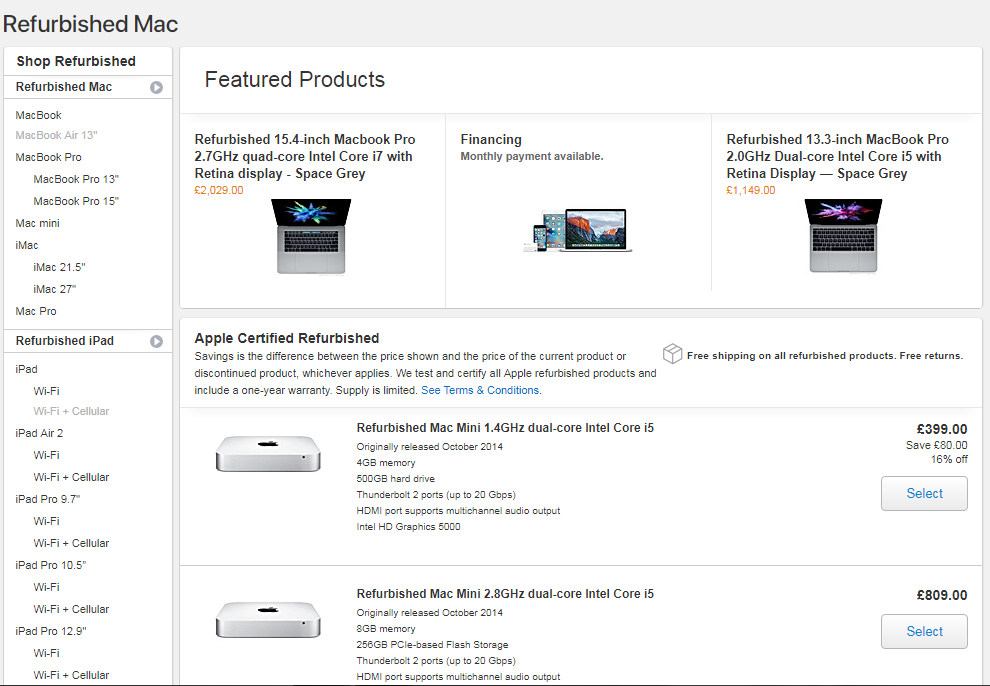Click the Shop Refurbished sidebar heading
The width and height of the screenshot is (990, 686).
coord(76,61)
